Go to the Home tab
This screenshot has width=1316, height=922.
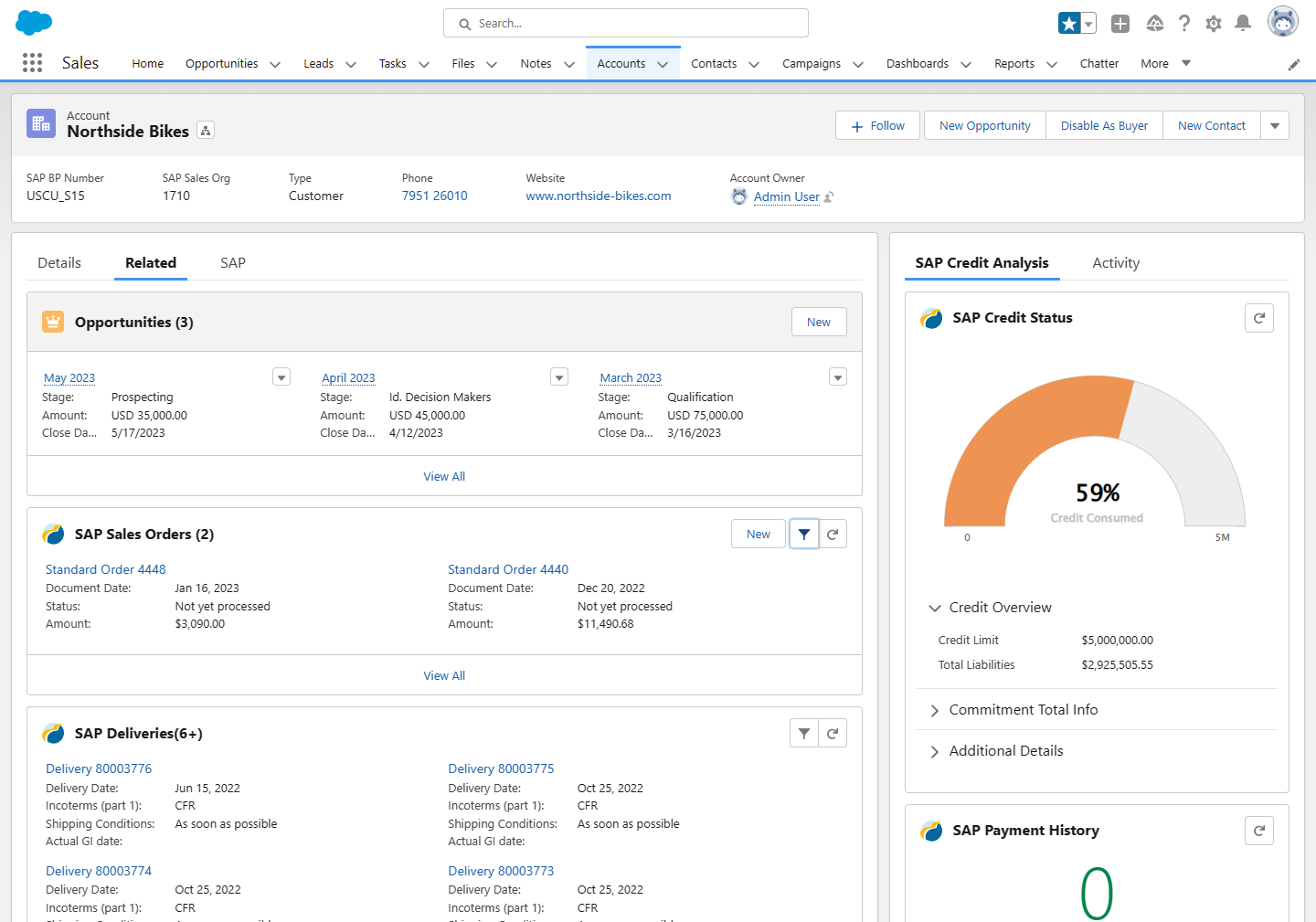[148, 63]
